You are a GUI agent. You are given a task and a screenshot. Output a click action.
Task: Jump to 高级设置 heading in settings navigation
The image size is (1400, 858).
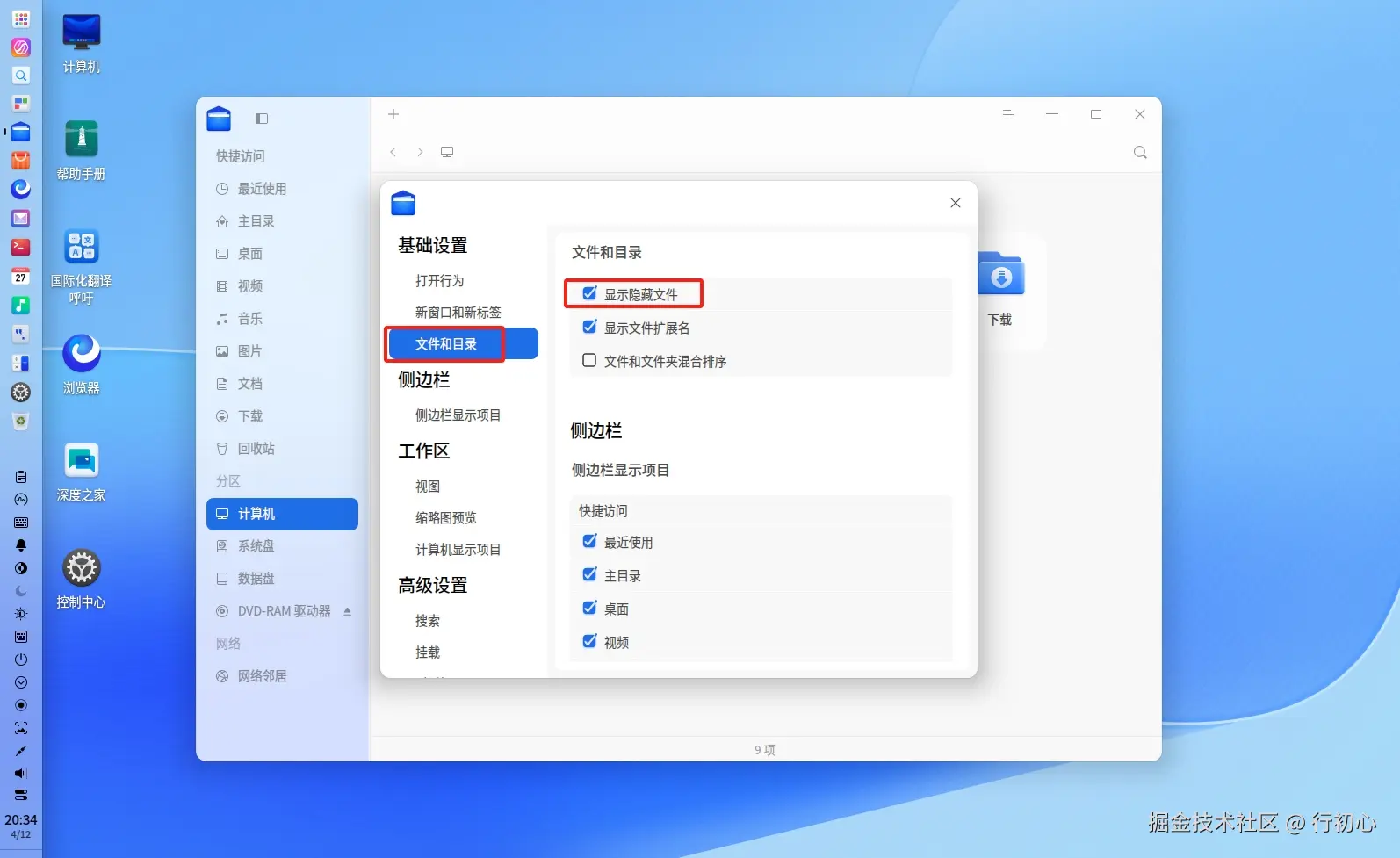point(433,586)
